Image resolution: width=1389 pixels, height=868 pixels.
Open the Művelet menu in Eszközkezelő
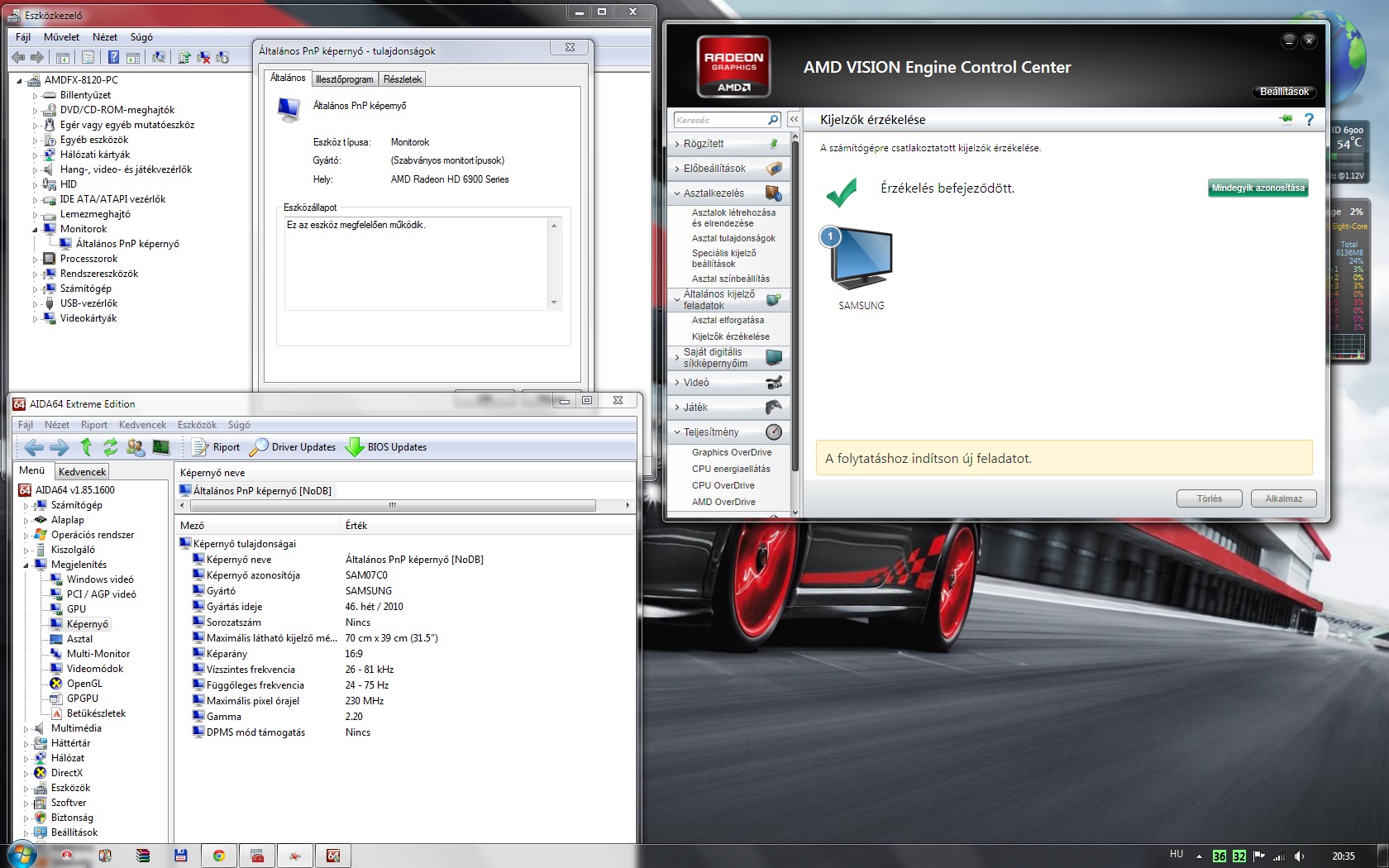(61, 37)
